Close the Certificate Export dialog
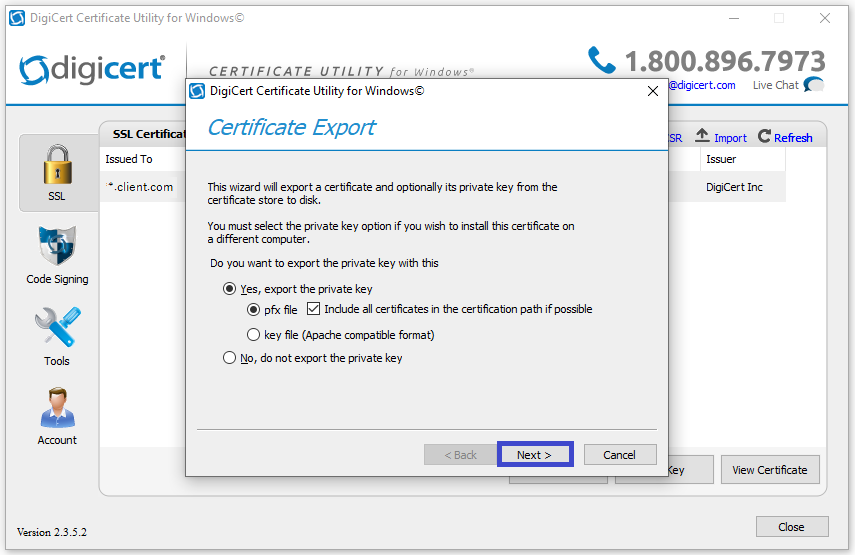The image size is (855, 555). click(x=653, y=91)
